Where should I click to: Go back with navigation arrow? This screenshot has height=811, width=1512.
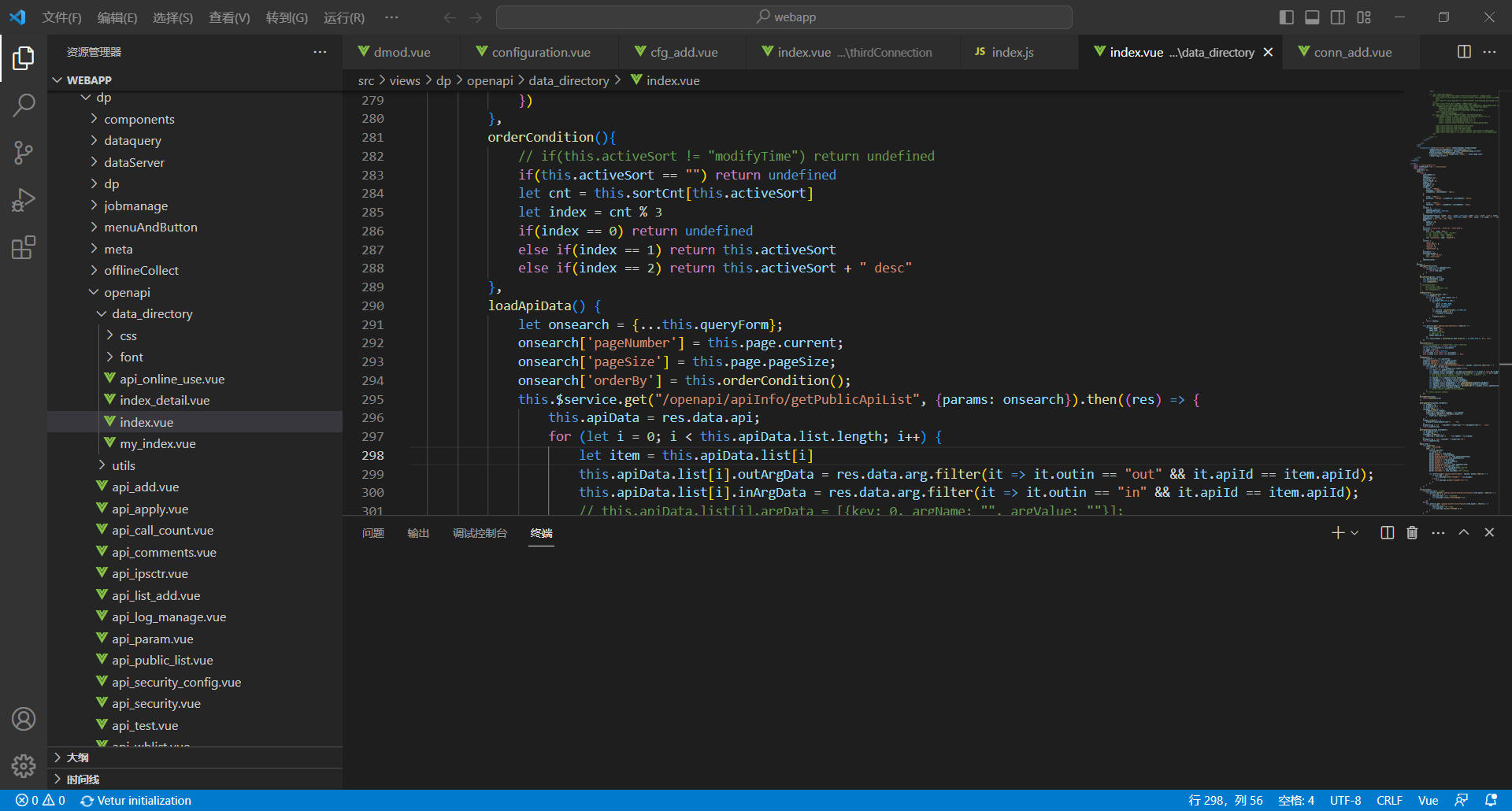[x=450, y=17]
